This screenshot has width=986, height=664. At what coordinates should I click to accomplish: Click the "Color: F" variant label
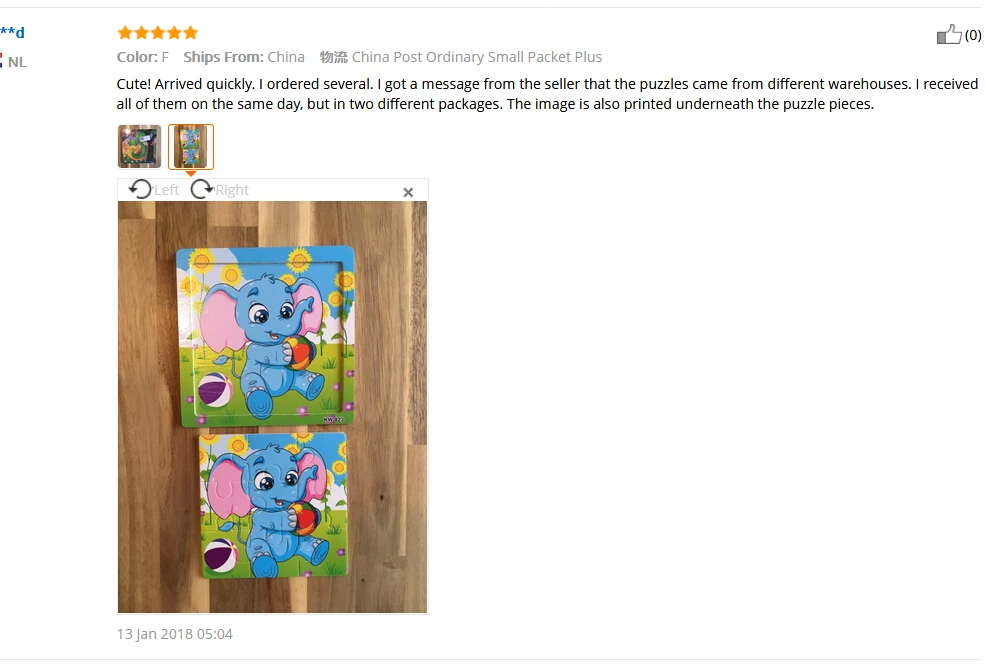(x=143, y=57)
